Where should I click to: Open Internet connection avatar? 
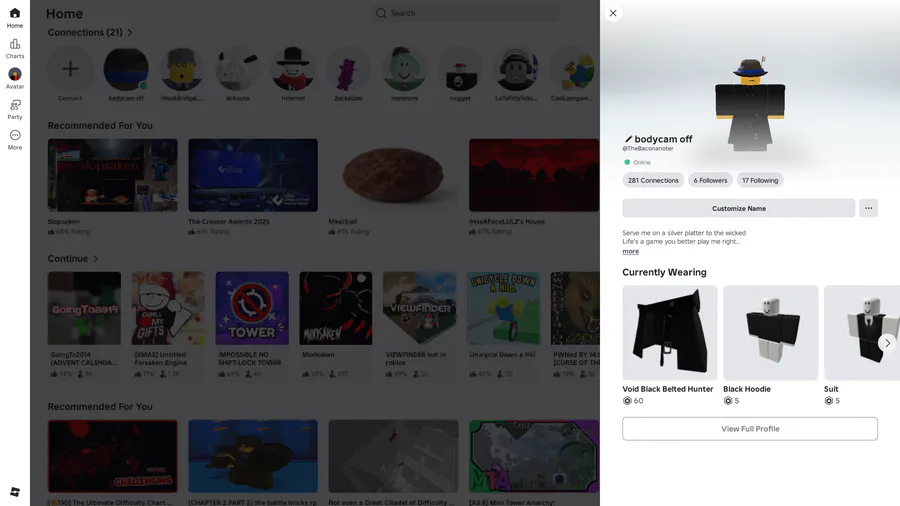(x=293, y=69)
